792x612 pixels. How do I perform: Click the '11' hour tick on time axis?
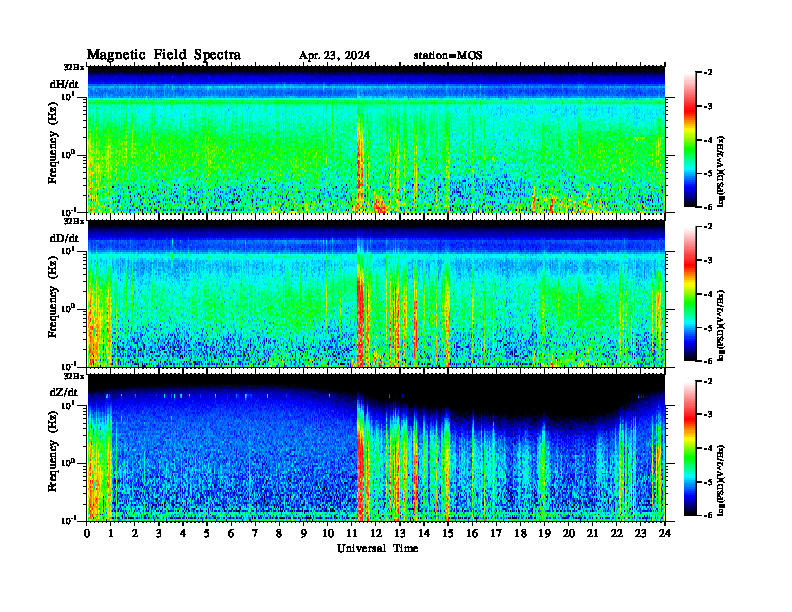pyautogui.click(x=352, y=533)
